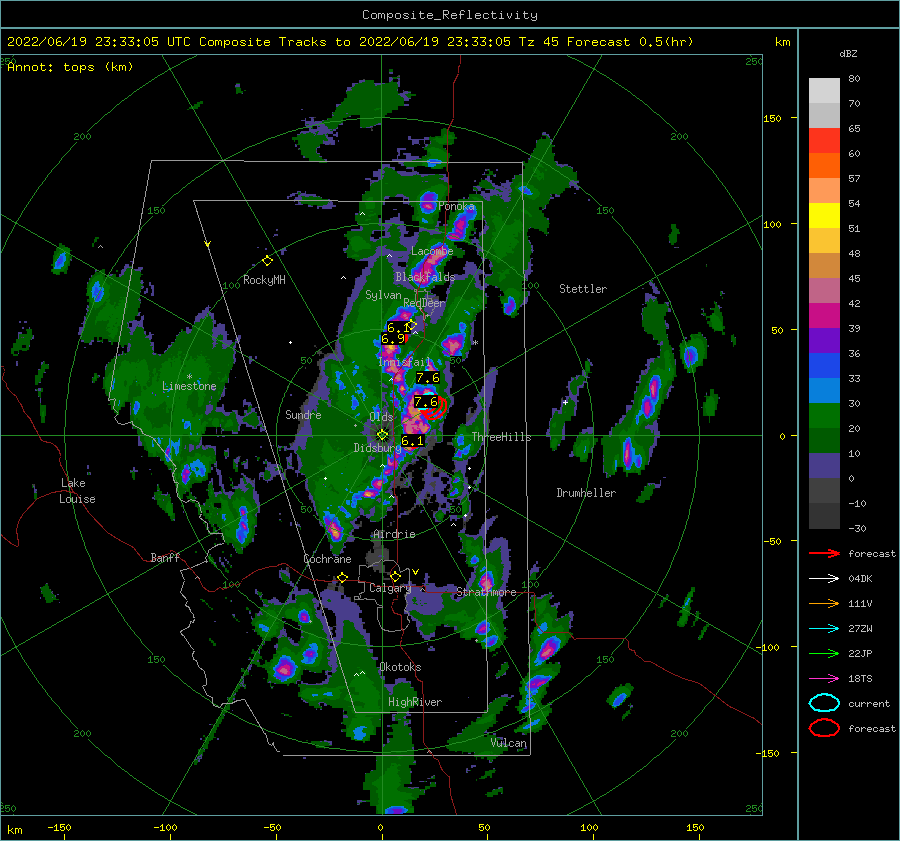Click the RedDeer city label
Image resolution: width=900 pixels, height=841 pixels.
pyautogui.click(x=424, y=303)
